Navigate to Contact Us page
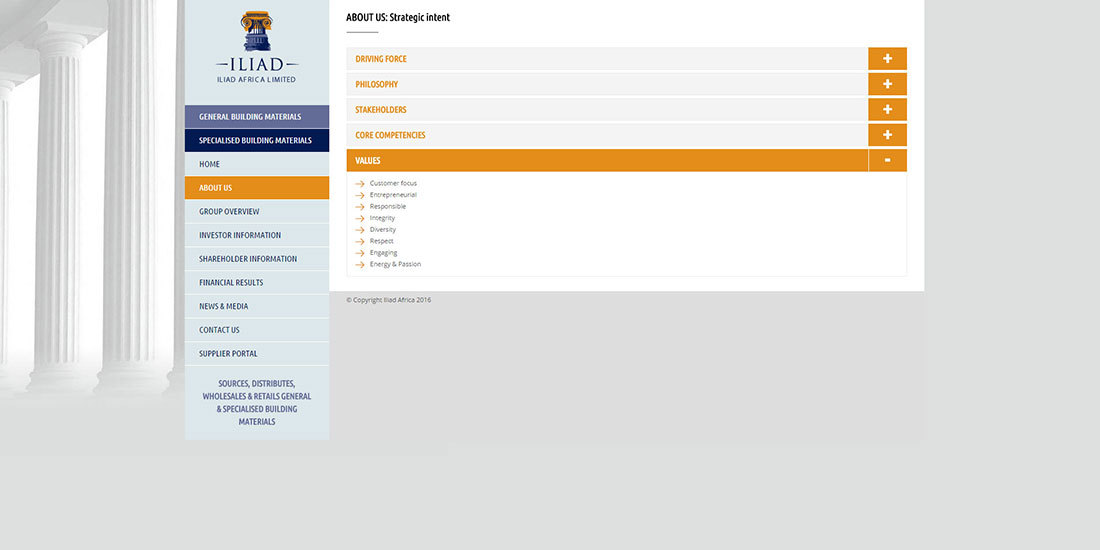This screenshot has height=550, width=1100. [219, 330]
